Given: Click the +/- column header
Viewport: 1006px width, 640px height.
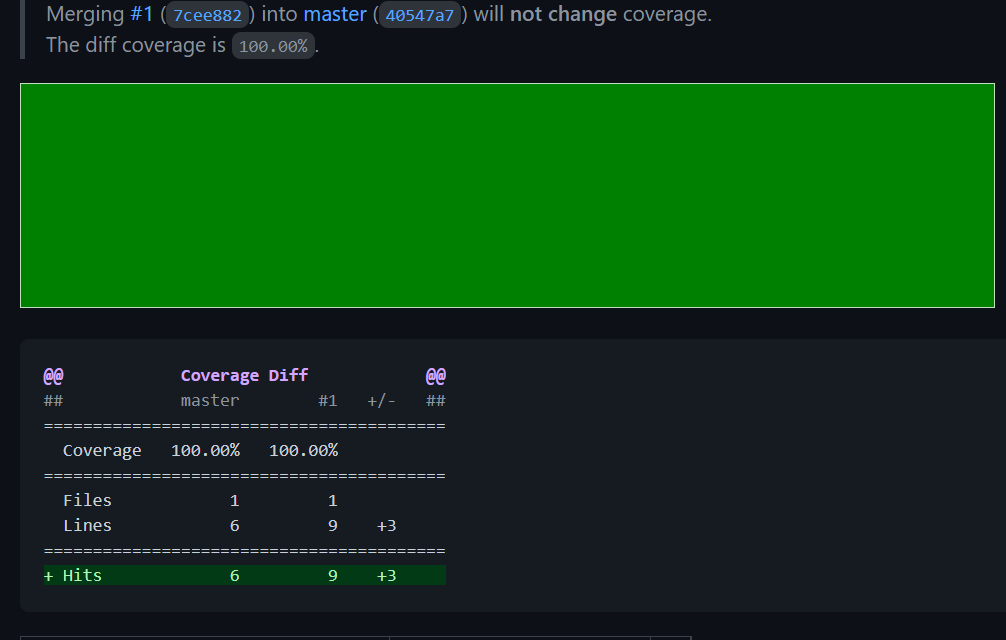Looking at the screenshot, I should click(x=381, y=401).
